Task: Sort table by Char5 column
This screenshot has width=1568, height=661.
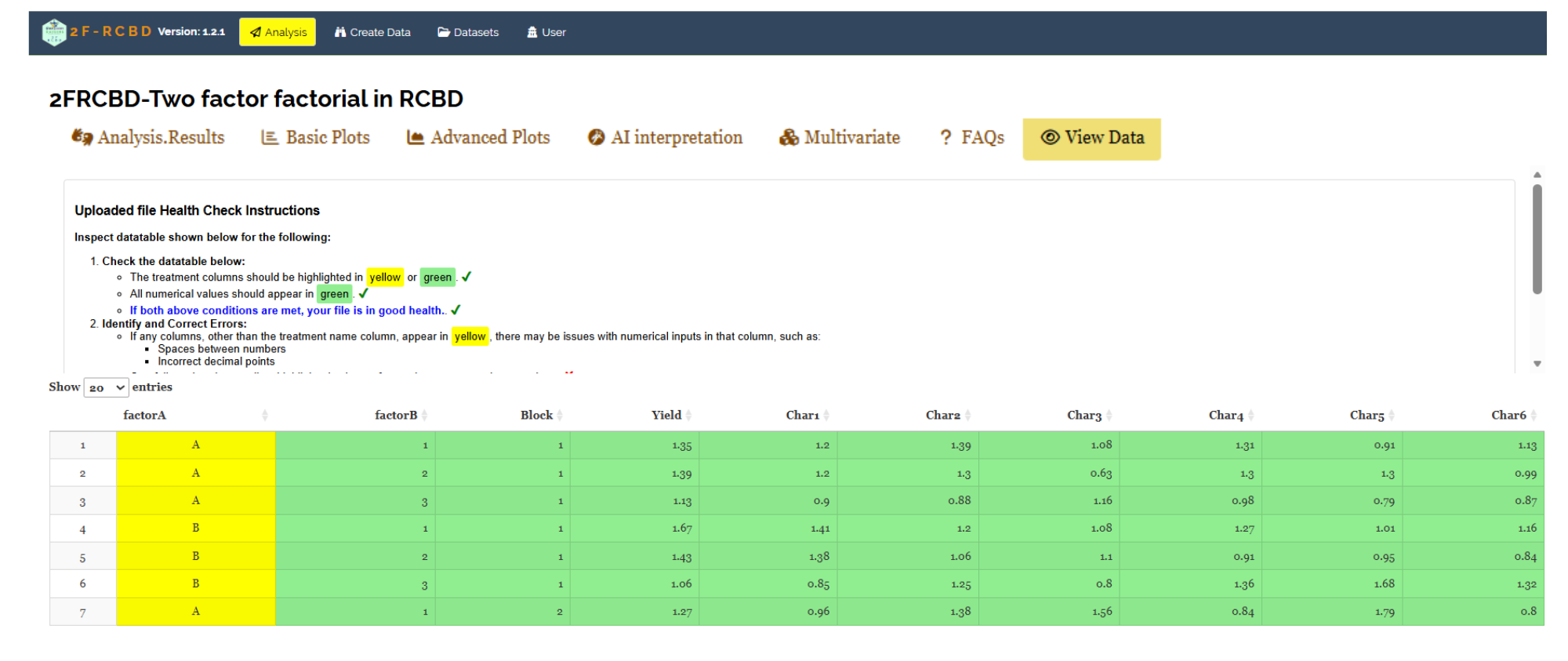Action: (x=1332, y=416)
